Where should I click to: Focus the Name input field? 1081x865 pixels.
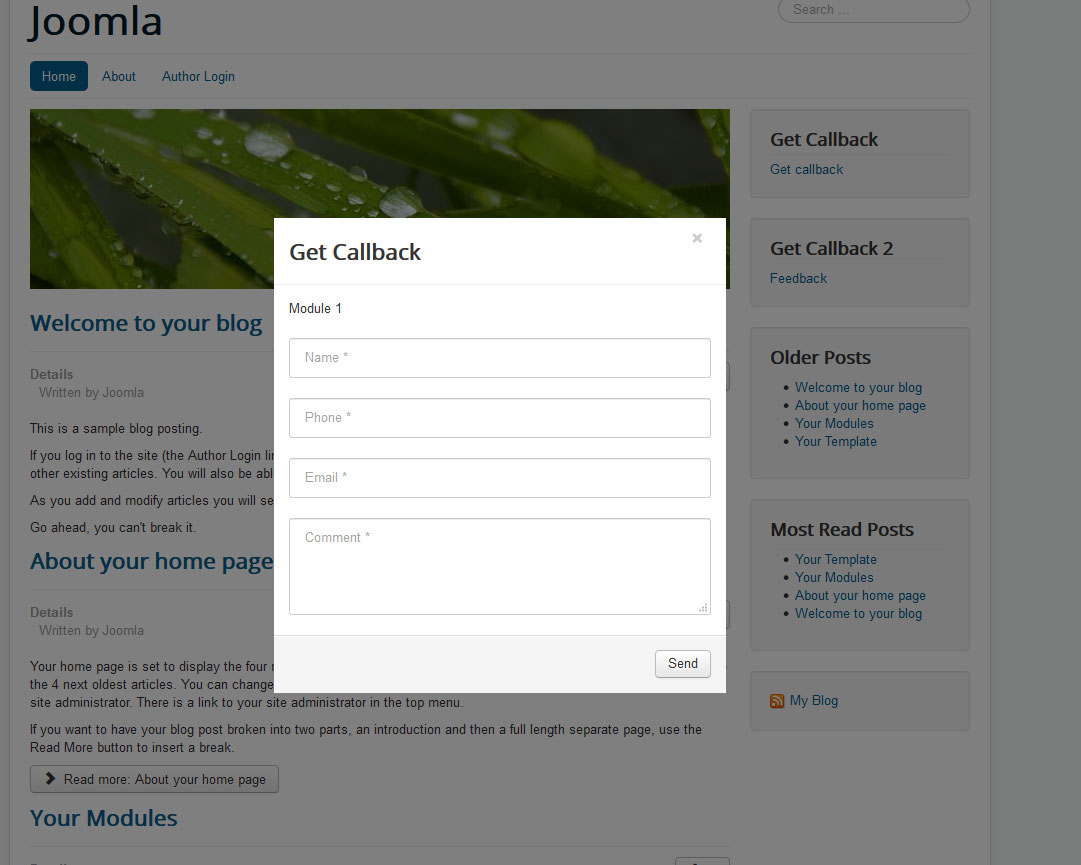[x=500, y=358]
